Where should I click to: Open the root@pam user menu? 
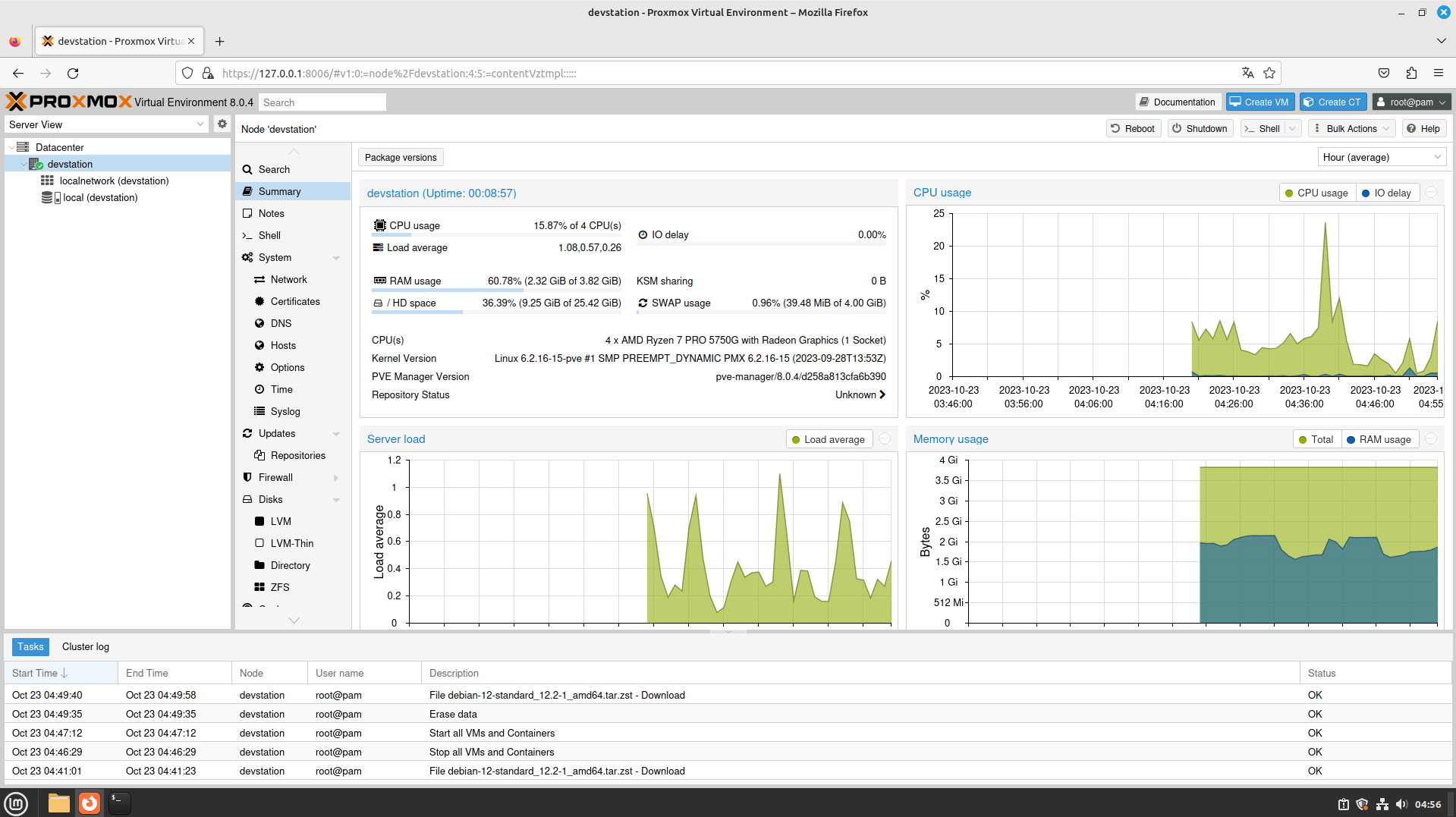[1411, 102]
